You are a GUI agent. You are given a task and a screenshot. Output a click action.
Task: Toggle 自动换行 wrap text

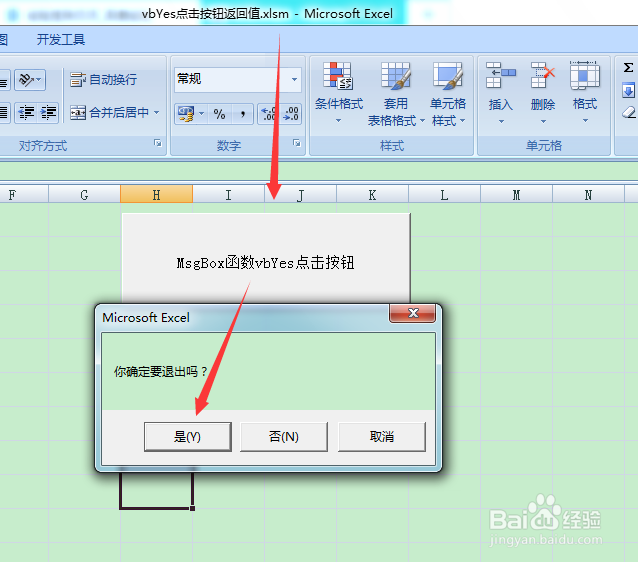click(104, 79)
